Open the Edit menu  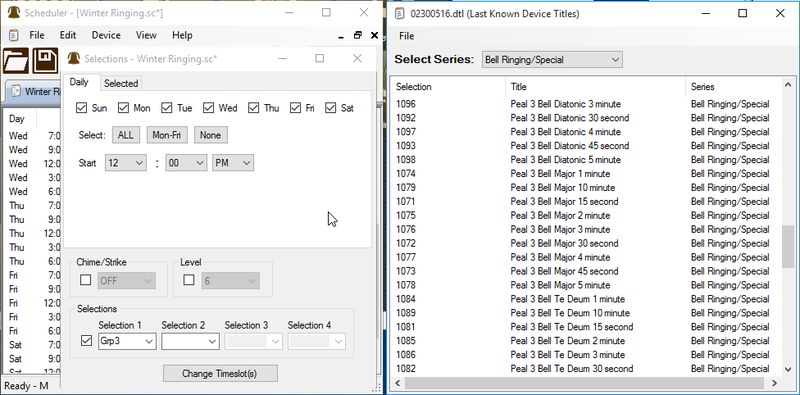[x=68, y=35]
